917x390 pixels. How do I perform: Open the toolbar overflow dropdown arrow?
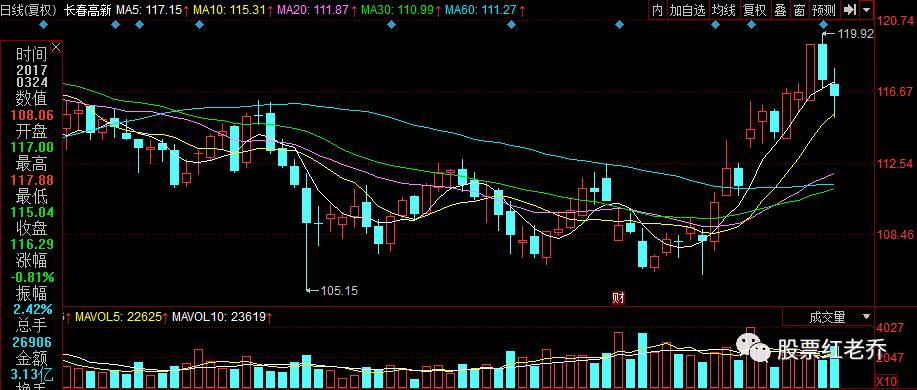pos(866,10)
